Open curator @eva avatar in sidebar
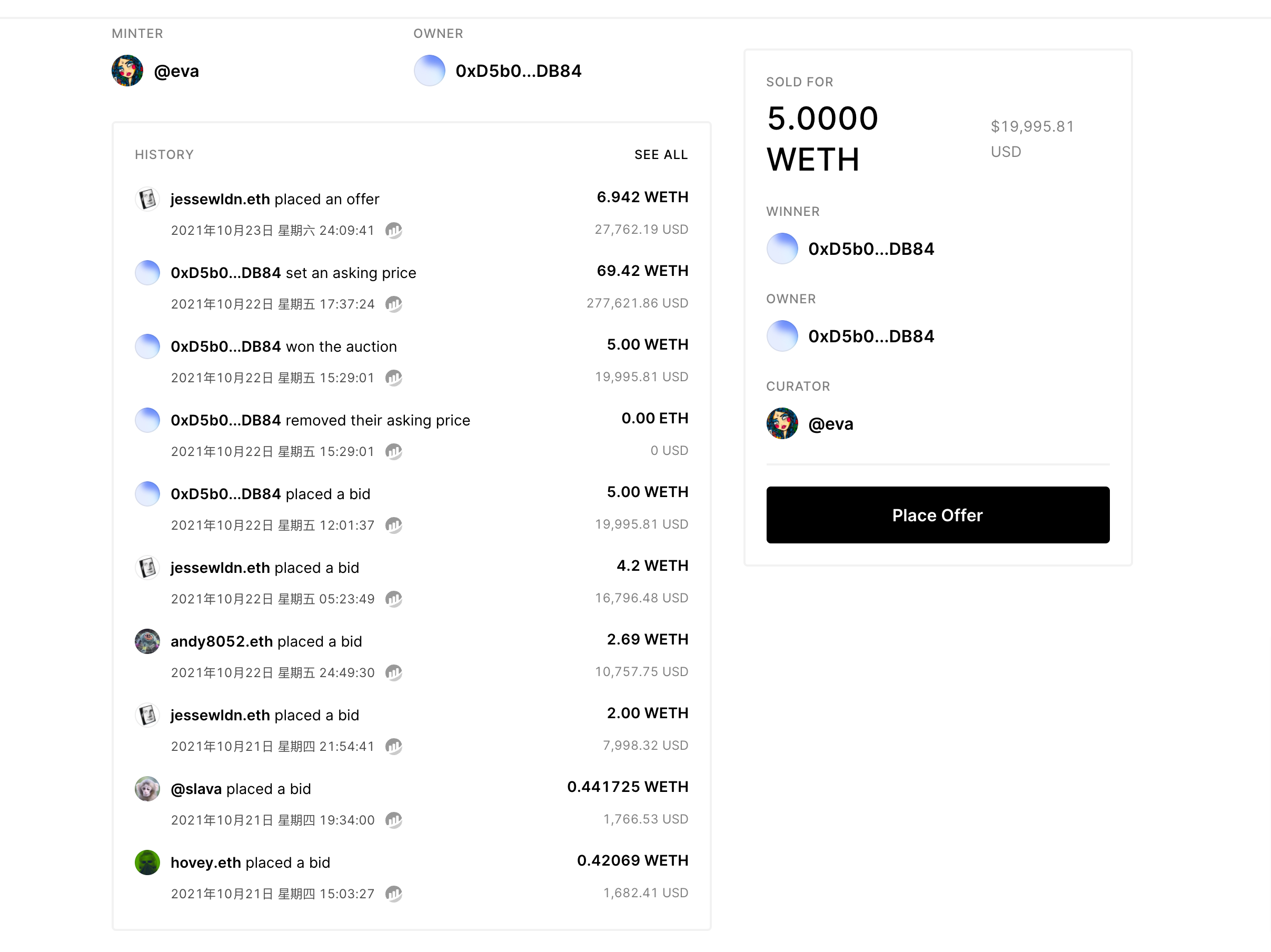The image size is (1271, 952). point(782,423)
